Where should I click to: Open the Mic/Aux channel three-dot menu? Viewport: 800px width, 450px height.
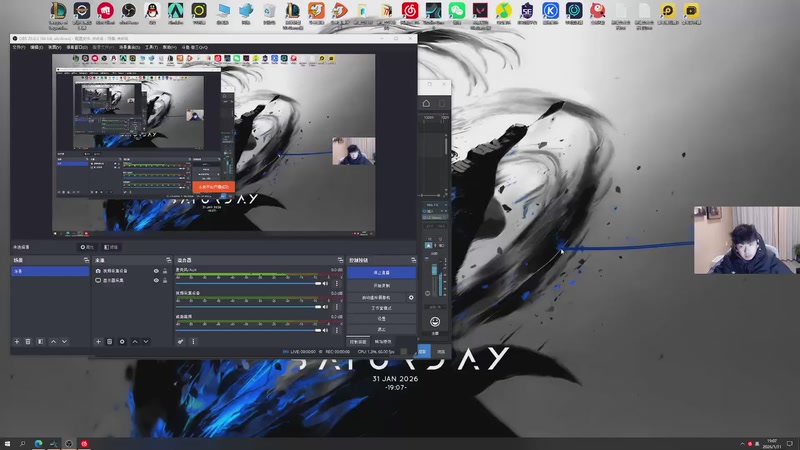[336, 283]
